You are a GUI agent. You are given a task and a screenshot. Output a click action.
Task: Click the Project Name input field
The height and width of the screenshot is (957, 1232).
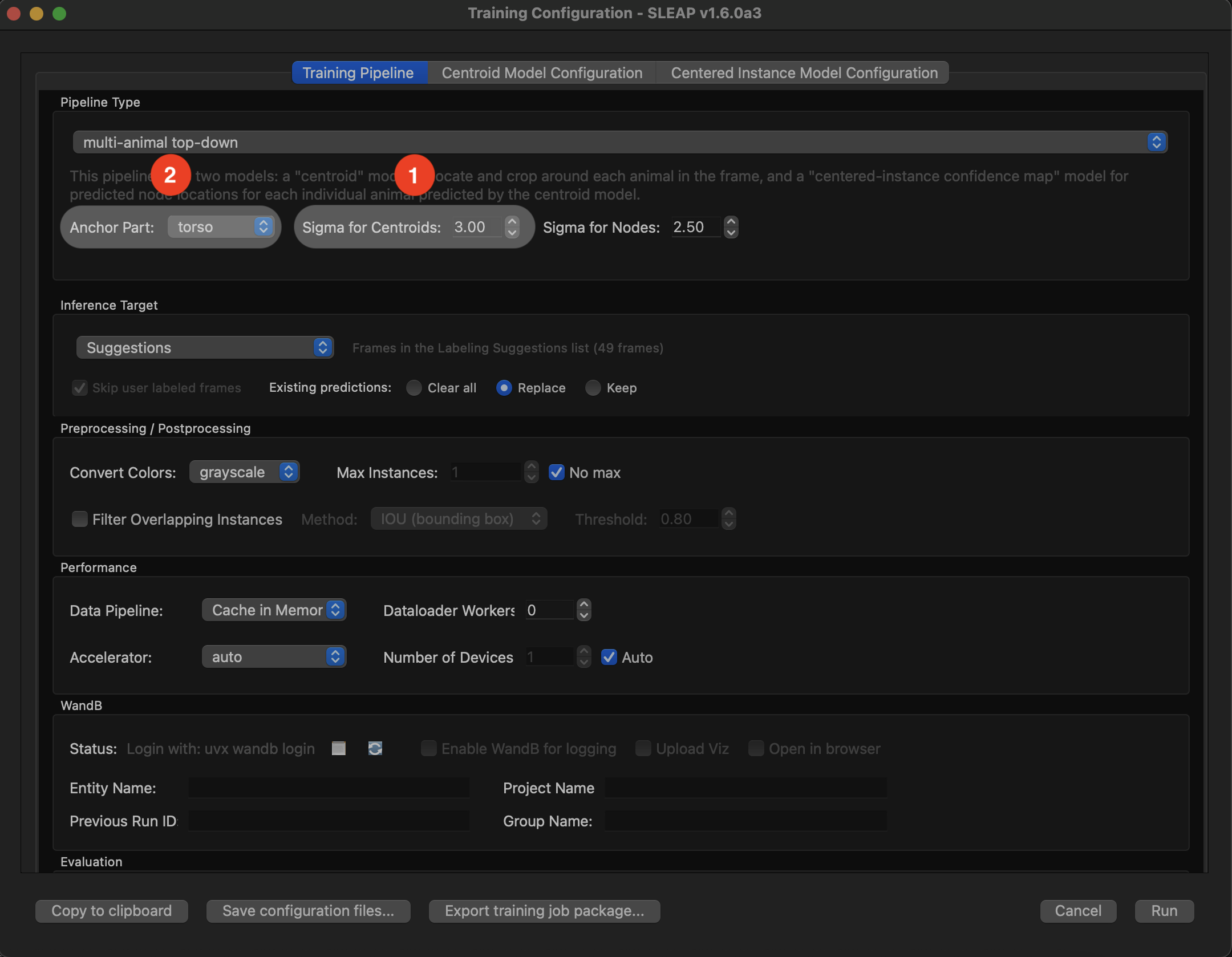[746, 788]
